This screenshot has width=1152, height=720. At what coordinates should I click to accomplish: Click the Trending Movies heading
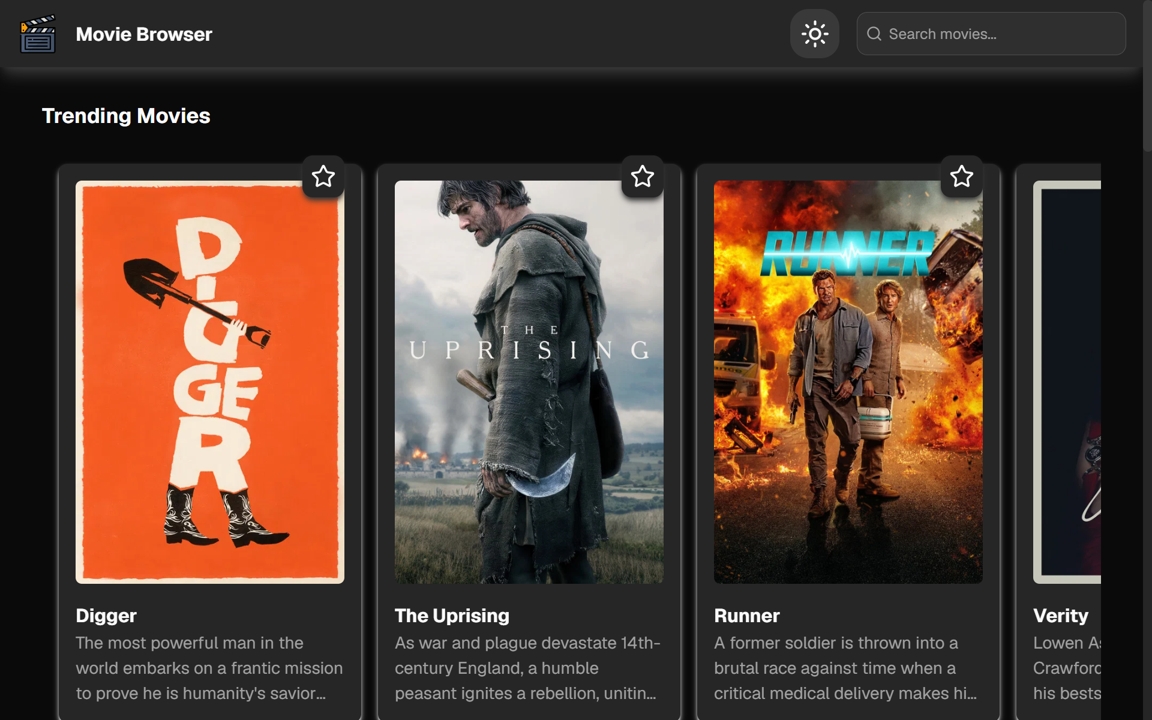pyautogui.click(x=126, y=116)
